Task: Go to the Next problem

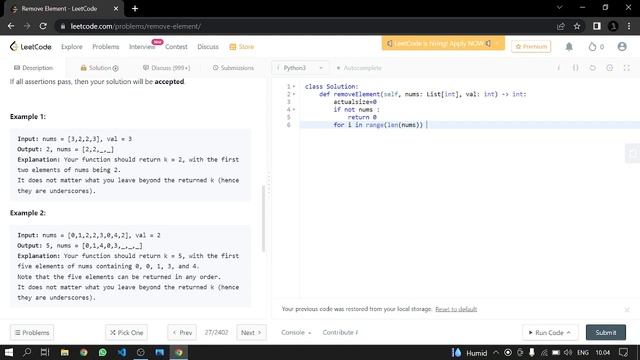Action: point(251,333)
